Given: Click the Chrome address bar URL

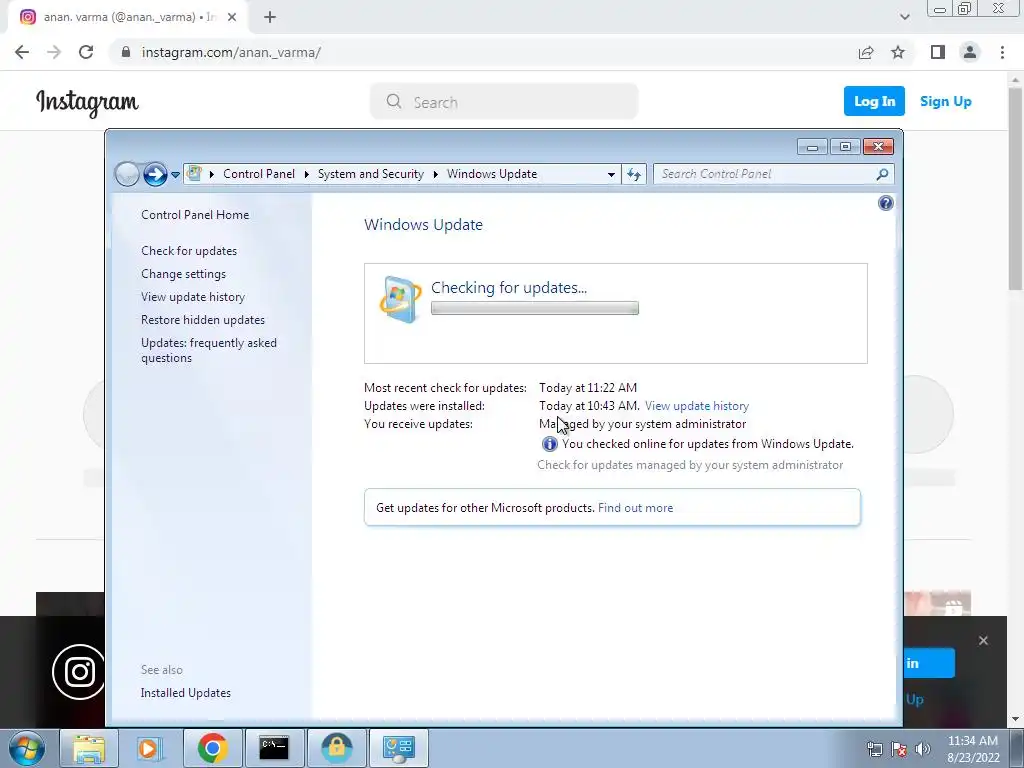Looking at the screenshot, I should pos(231,52).
